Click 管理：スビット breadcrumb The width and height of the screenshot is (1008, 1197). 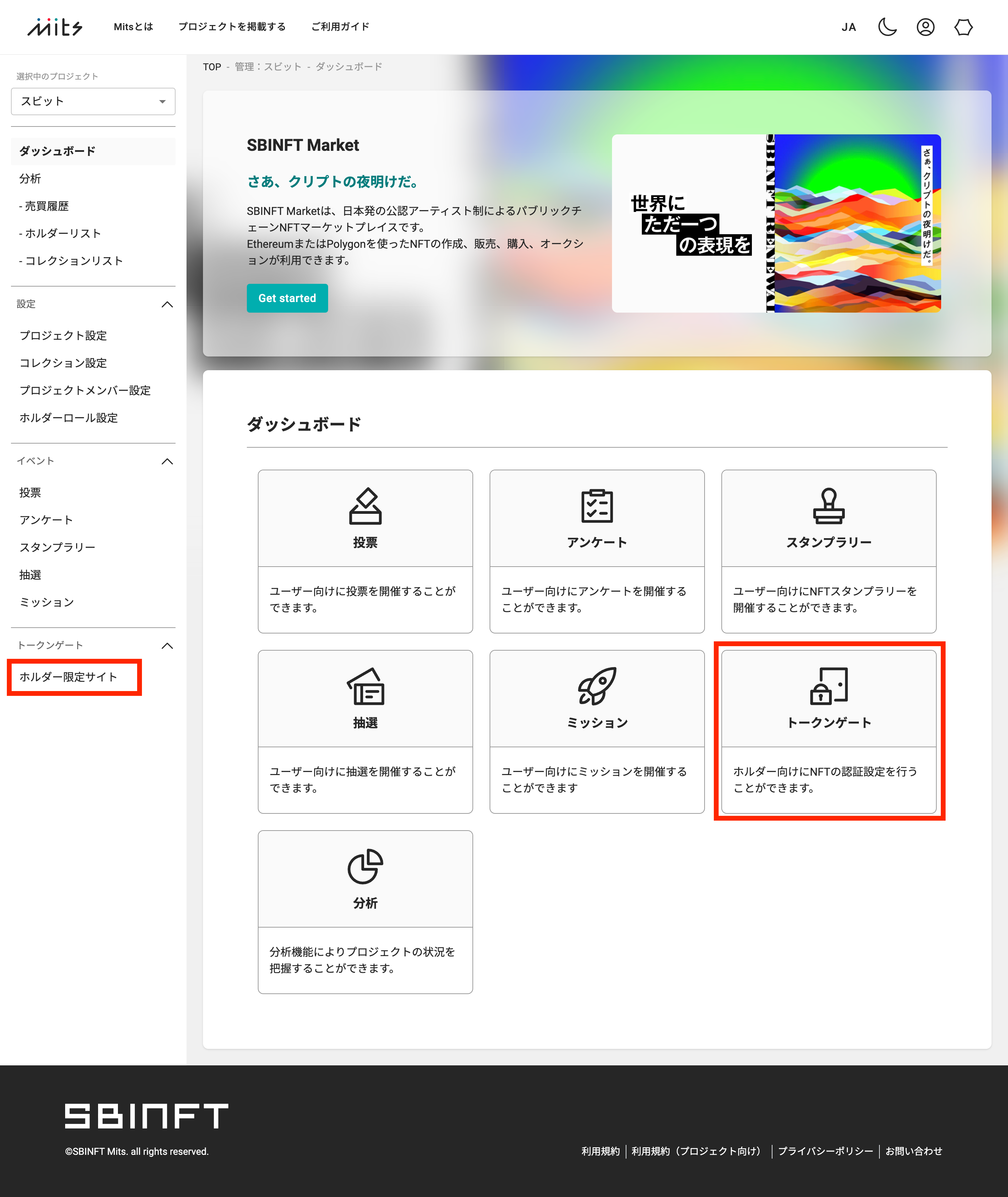[x=268, y=67]
